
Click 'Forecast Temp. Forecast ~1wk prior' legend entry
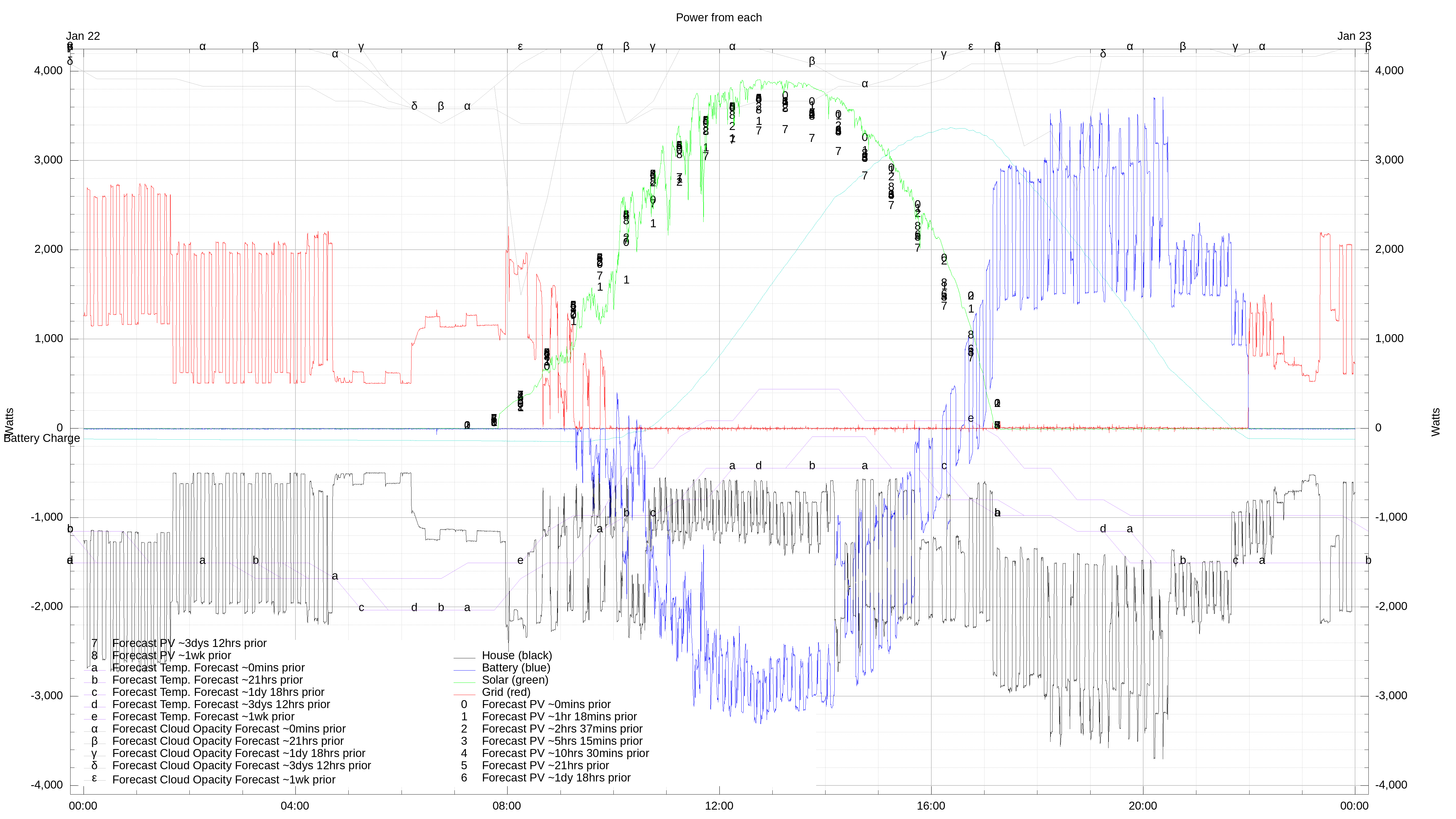tap(203, 717)
